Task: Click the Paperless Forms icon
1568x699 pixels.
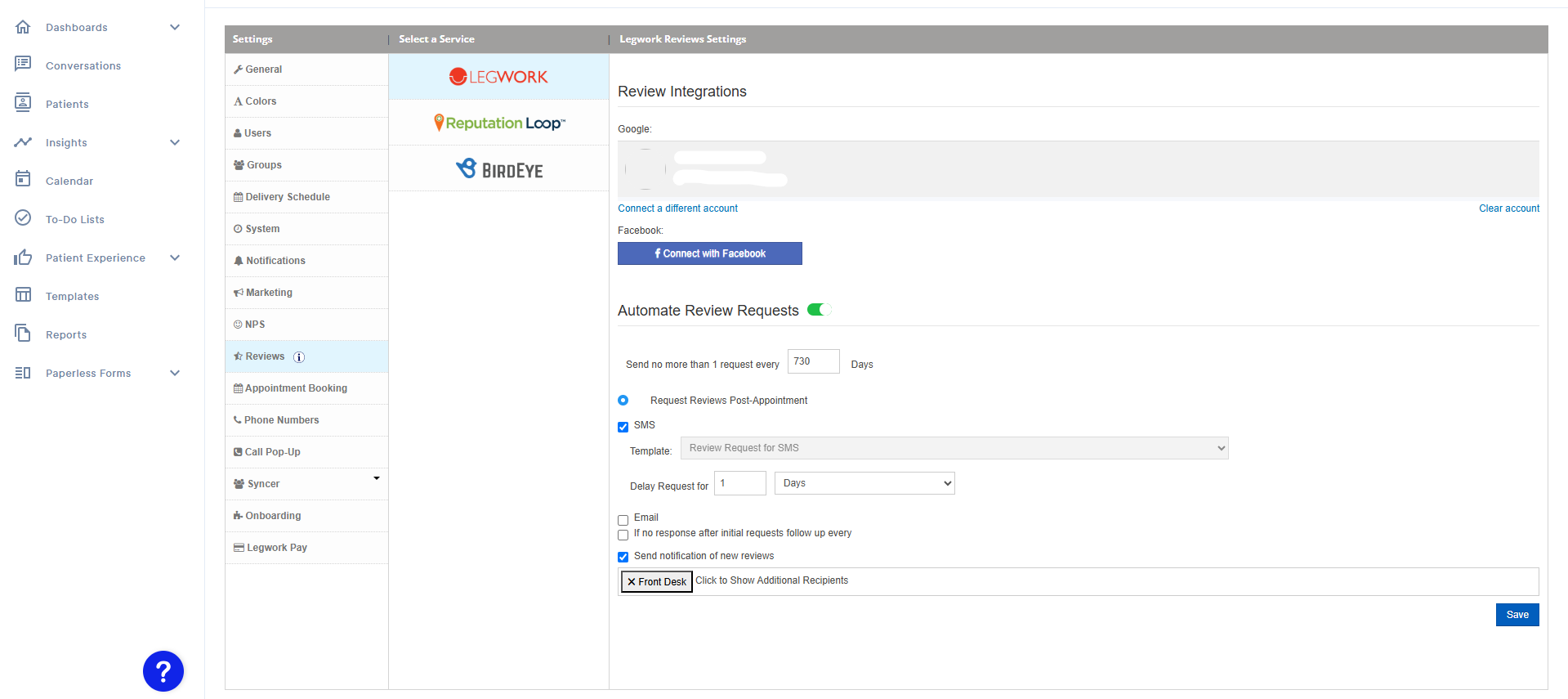Action: click(x=23, y=373)
